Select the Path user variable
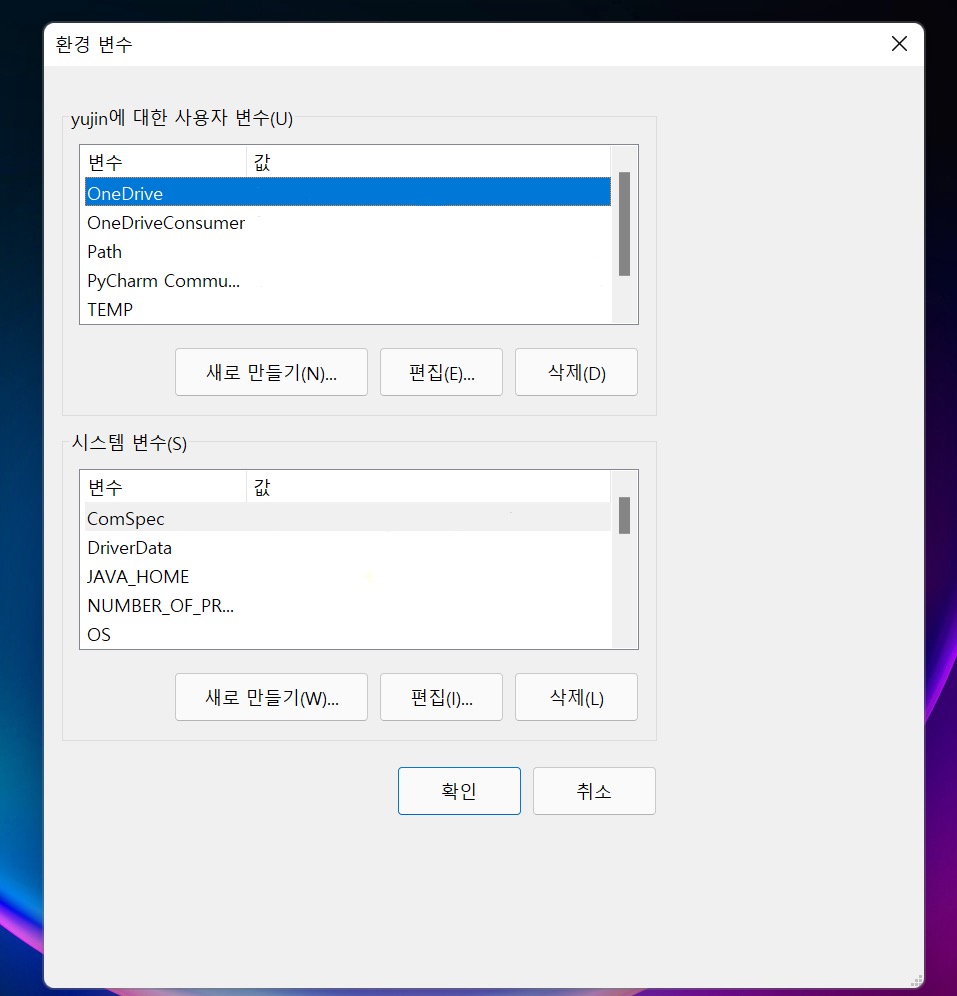 point(347,252)
